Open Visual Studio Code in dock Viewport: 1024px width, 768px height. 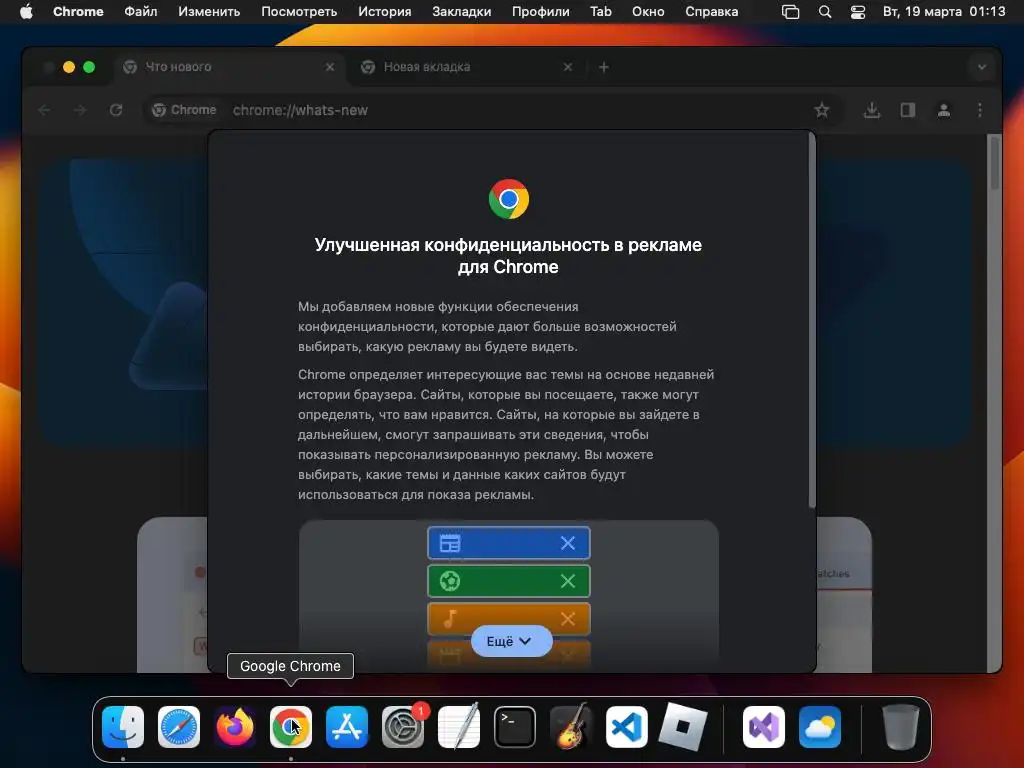[x=627, y=727]
